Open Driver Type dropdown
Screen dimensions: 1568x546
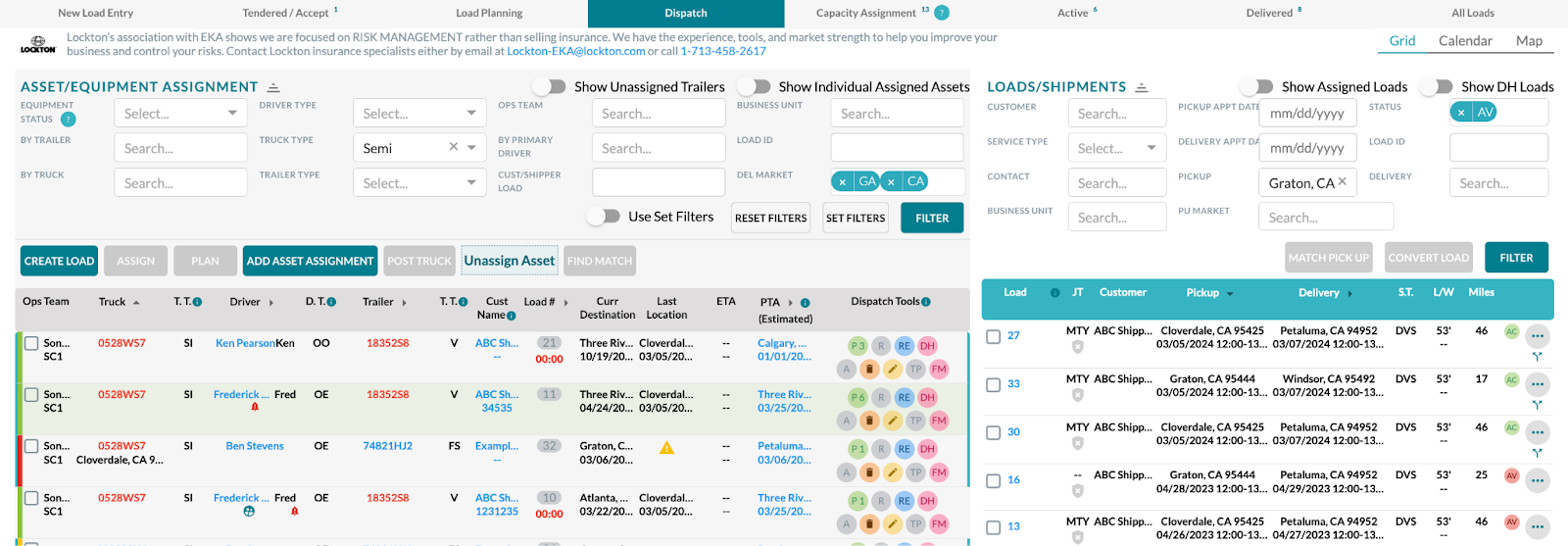(419, 114)
